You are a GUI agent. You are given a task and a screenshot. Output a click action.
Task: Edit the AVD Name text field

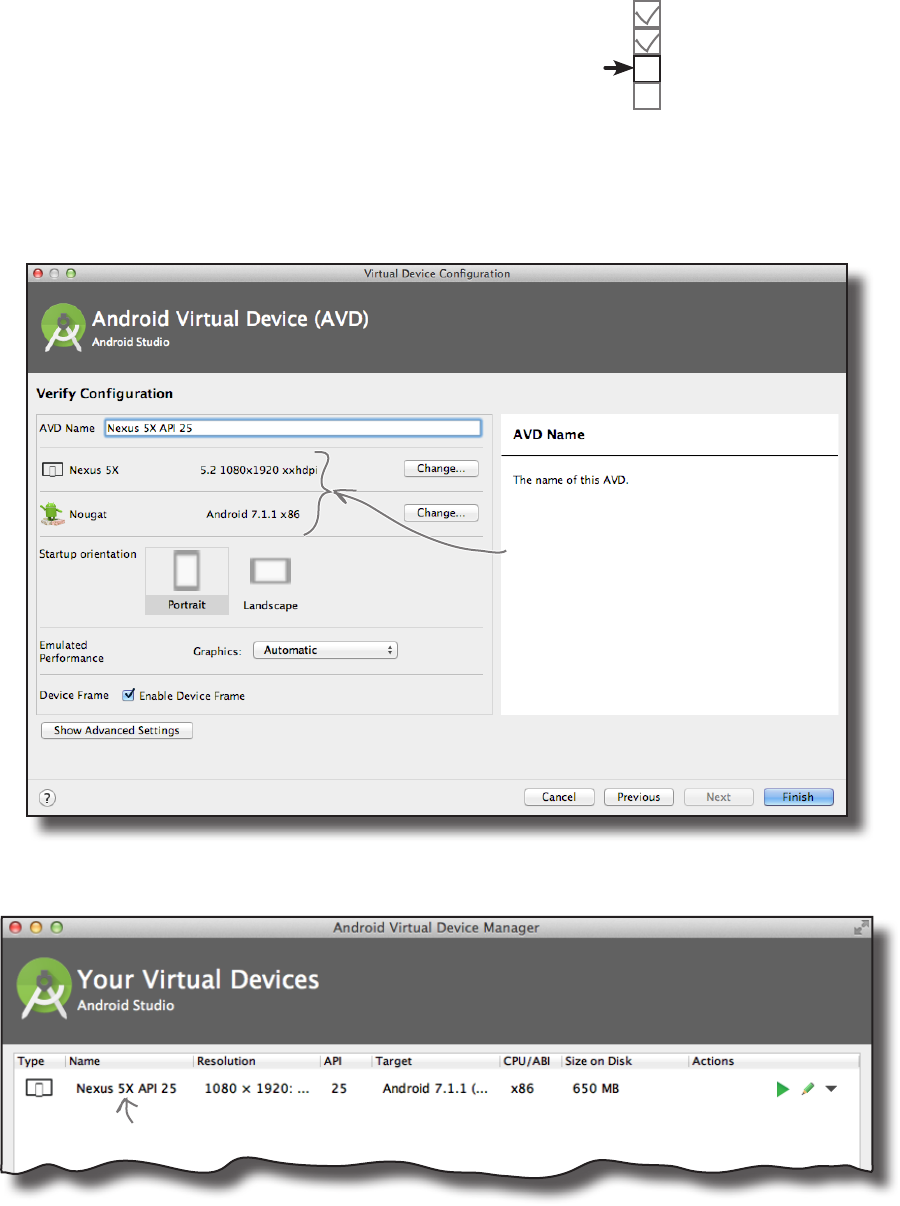[293, 427]
